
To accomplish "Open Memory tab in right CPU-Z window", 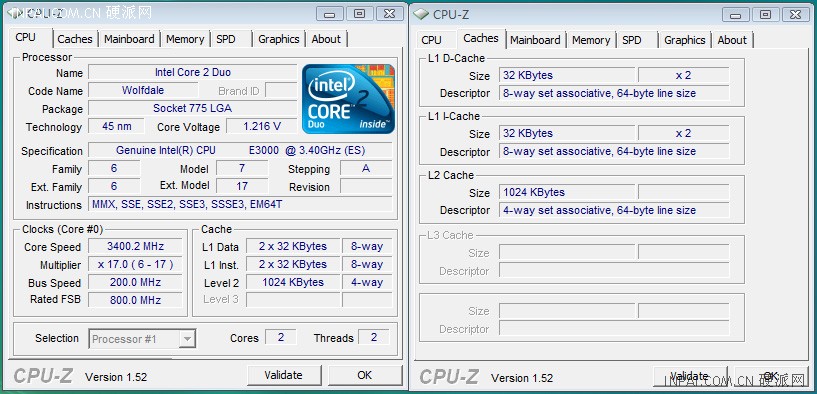I will coord(591,40).
